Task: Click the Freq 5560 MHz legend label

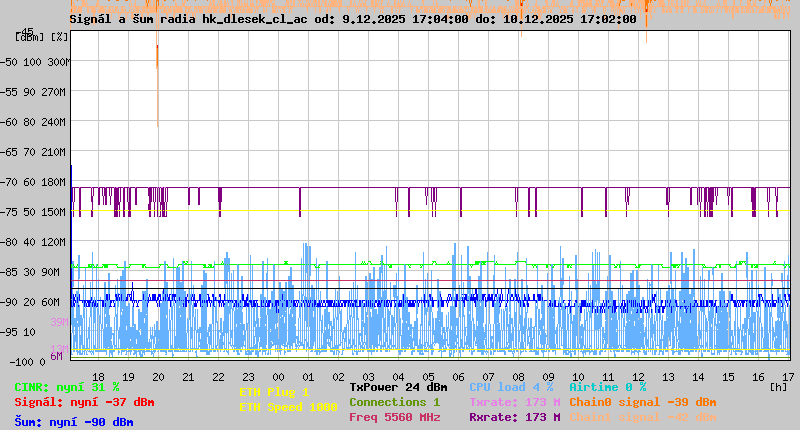Action: (x=394, y=417)
